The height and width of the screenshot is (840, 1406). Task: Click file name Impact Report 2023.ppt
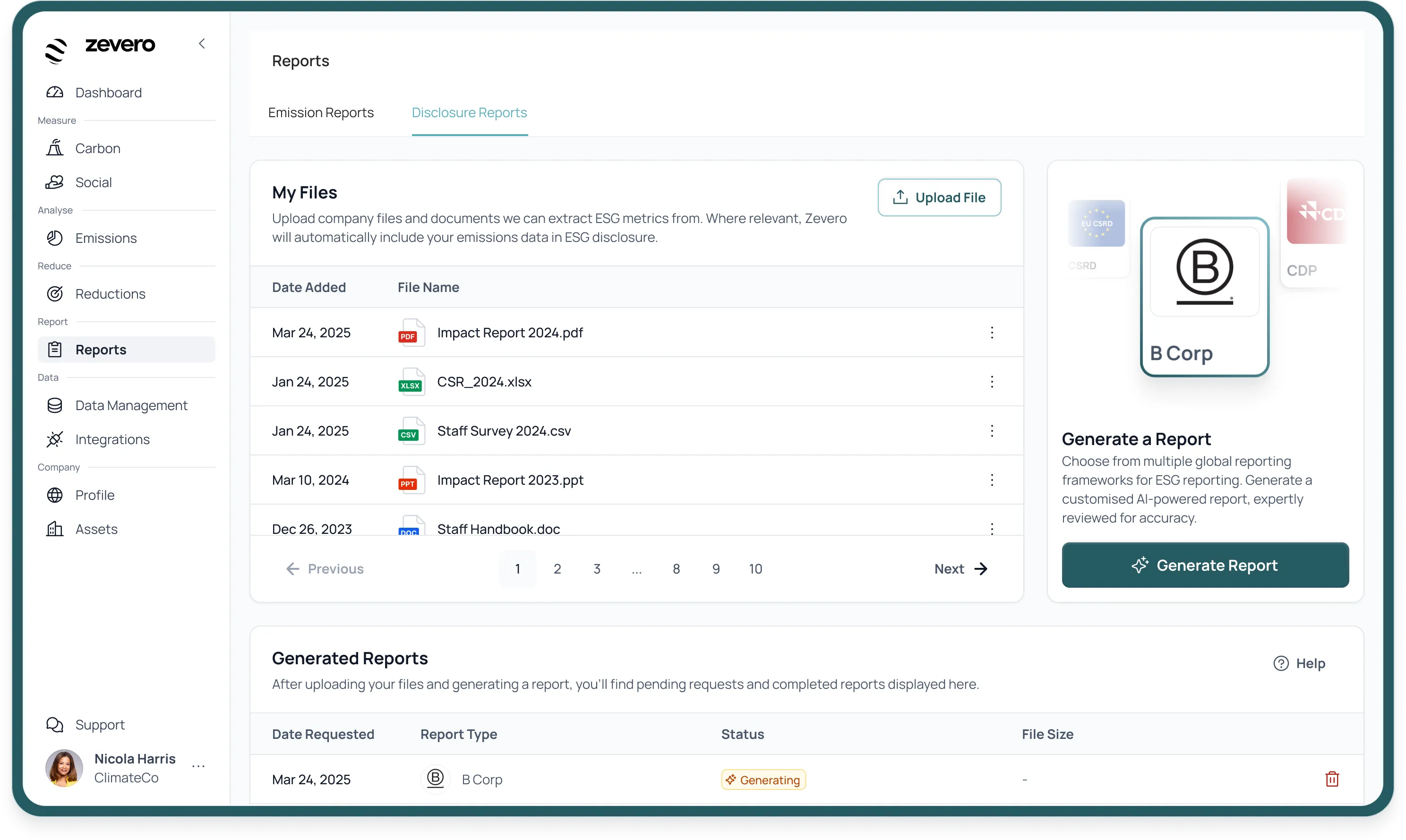(x=510, y=480)
